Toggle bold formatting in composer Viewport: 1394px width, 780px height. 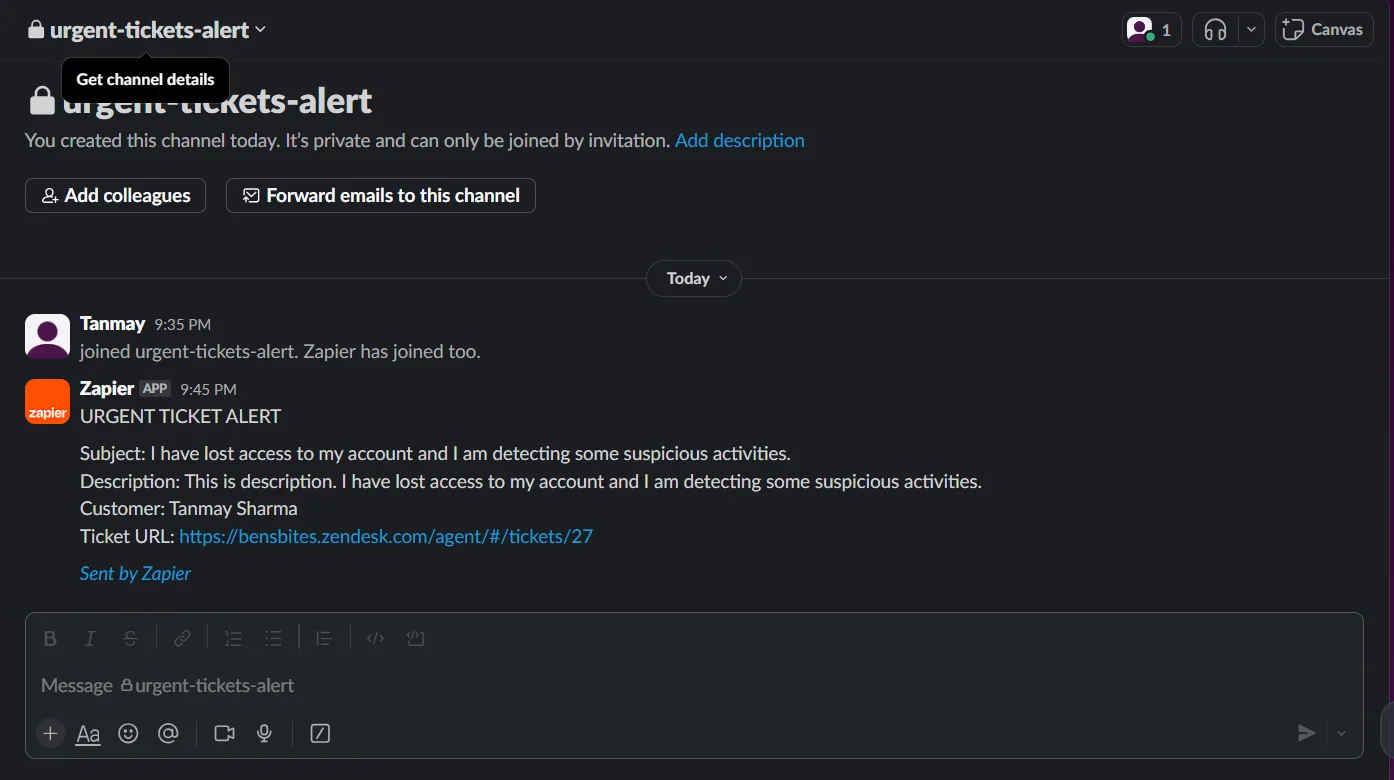[x=50, y=638]
